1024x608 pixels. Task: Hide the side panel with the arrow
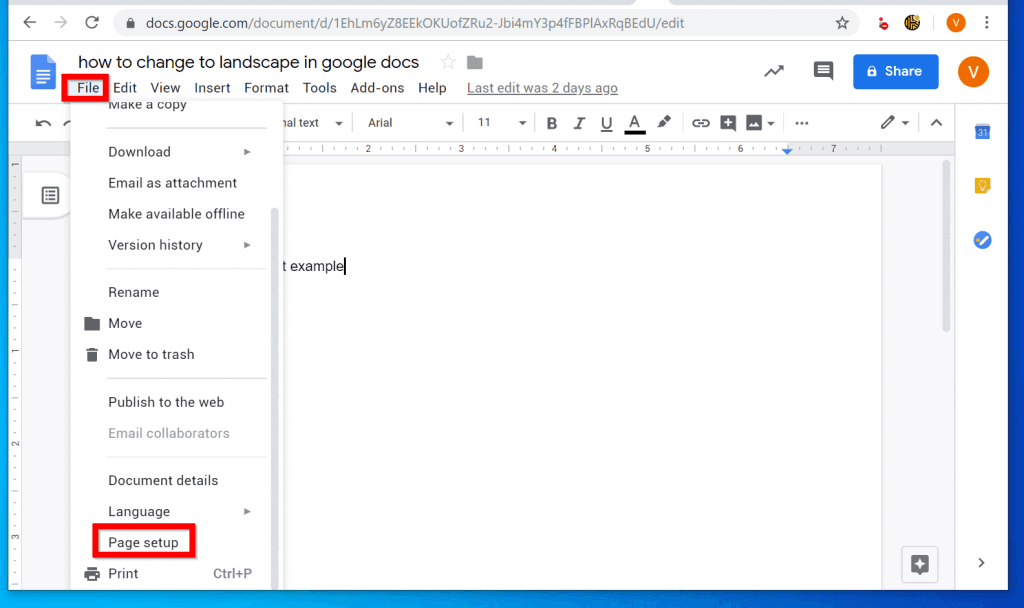pyautogui.click(x=981, y=563)
